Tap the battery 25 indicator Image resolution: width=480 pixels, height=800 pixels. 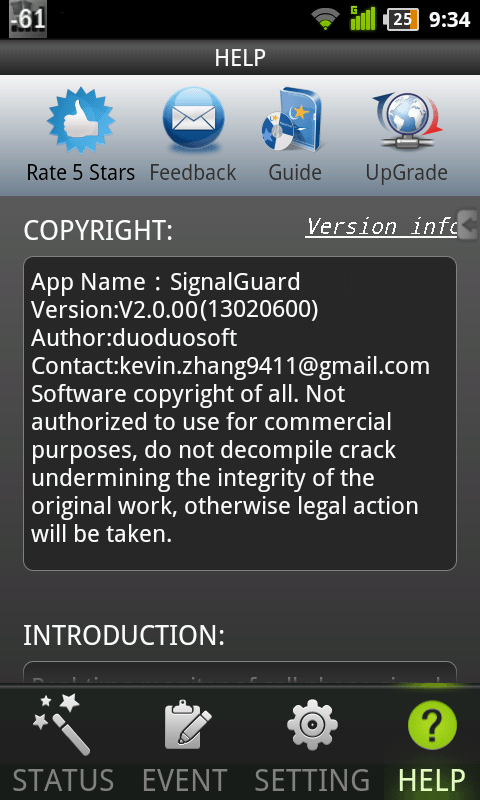click(x=403, y=19)
